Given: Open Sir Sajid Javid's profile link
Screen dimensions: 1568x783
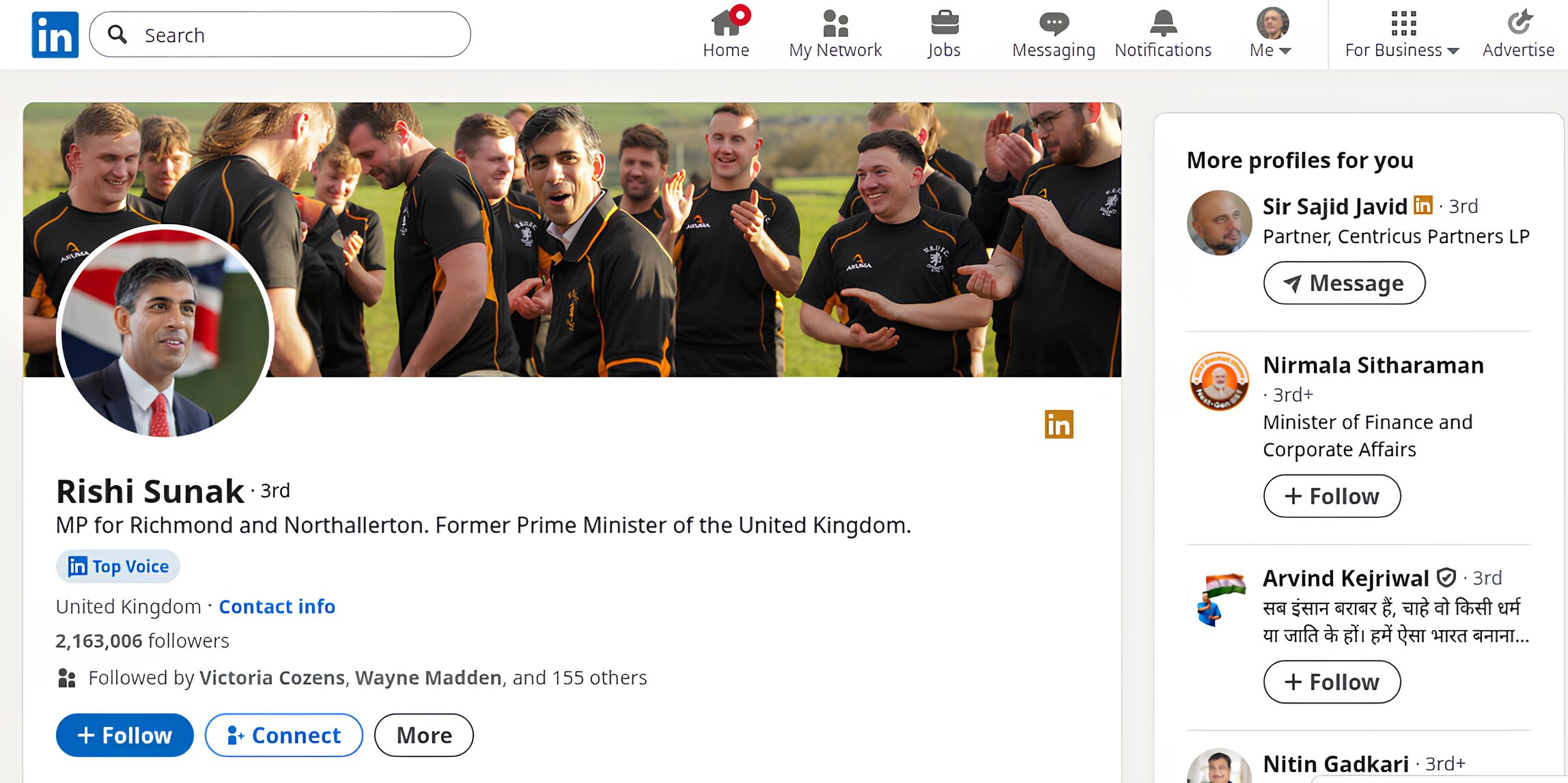Looking at the screenshot, I should coord(1334,206).
